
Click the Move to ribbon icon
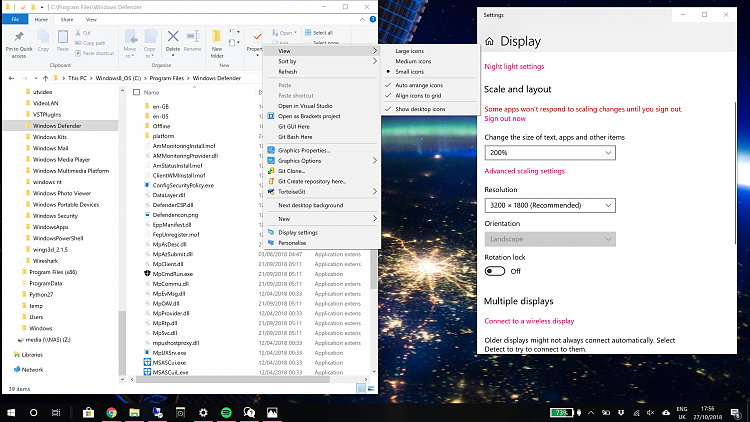coord(130,37)
